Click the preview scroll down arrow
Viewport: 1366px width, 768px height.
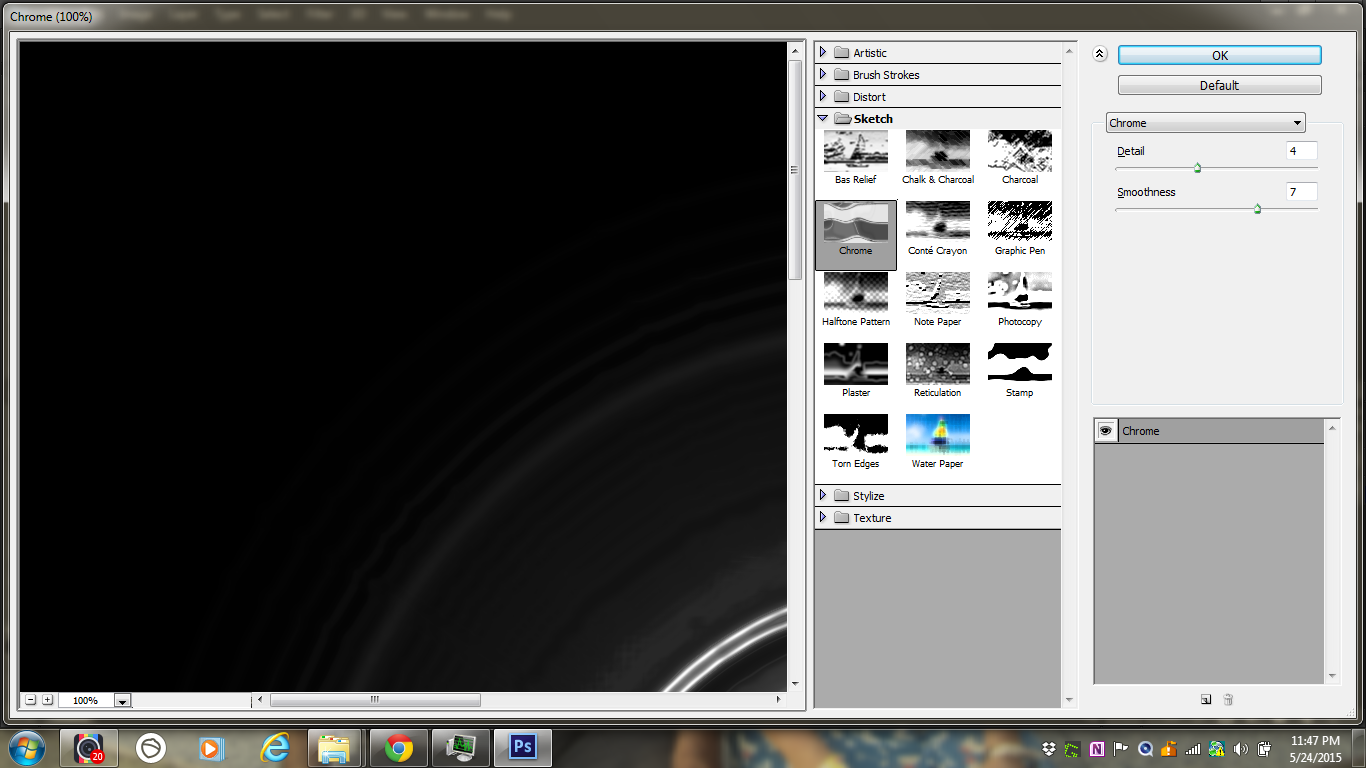tap(796, 684)
